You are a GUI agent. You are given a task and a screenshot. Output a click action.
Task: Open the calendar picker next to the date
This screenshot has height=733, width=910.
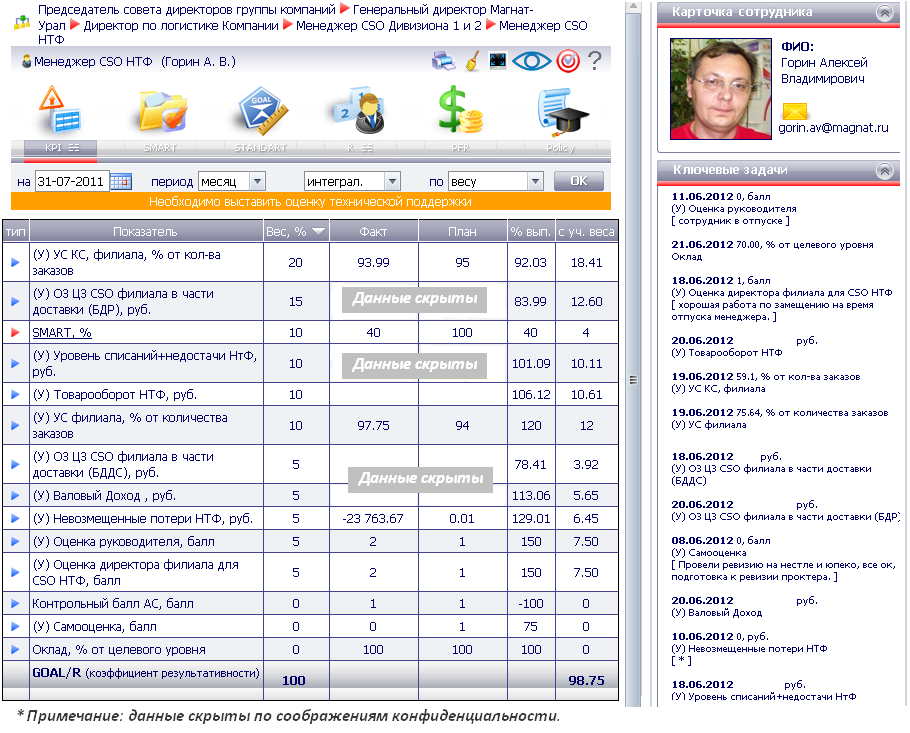(121, 182)
